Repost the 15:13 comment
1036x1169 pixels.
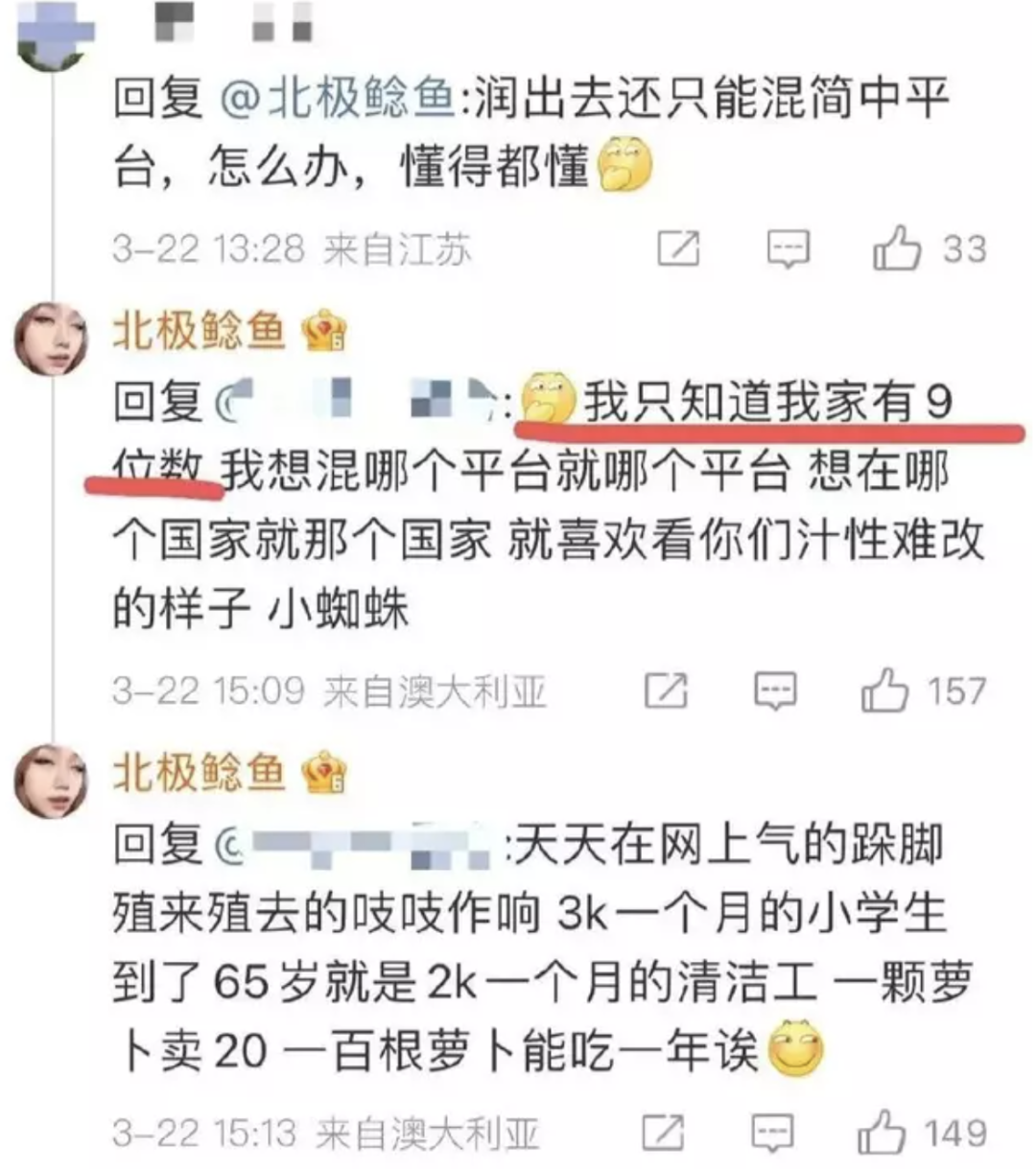(x=663, y=1134)
